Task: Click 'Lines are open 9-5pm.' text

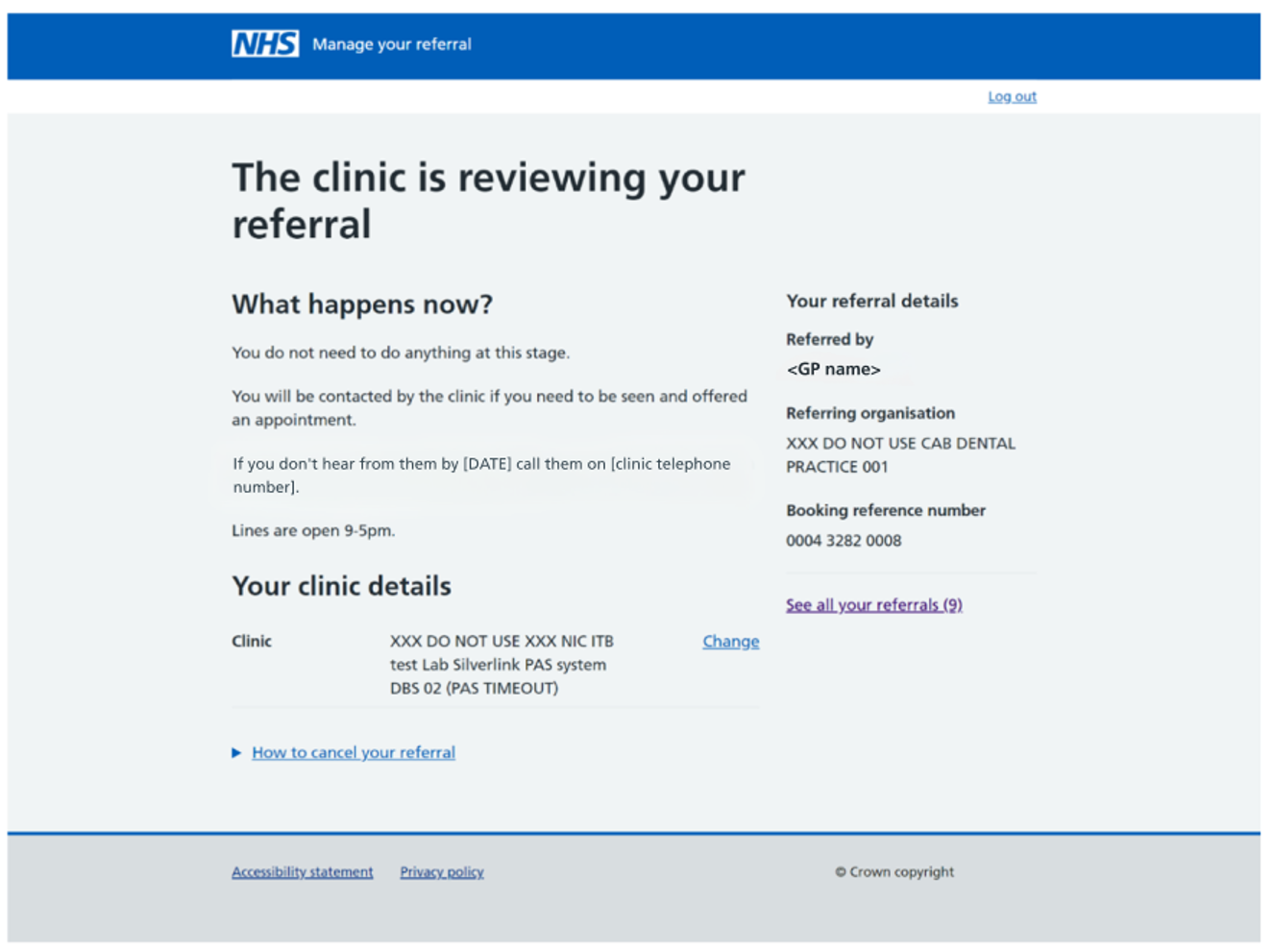Action: coord(313,530)
